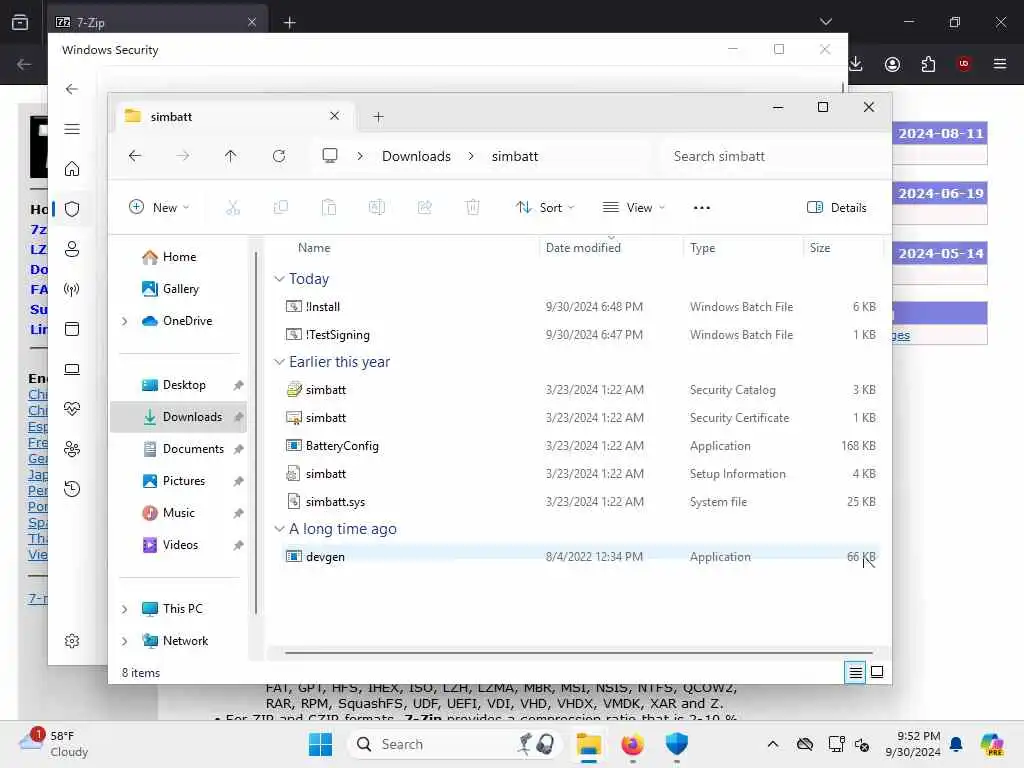Screen dimensions: 1024x768
Task: Click the back arrow in Windows Security
Action: pyautogui.click(x=72, y=89)
